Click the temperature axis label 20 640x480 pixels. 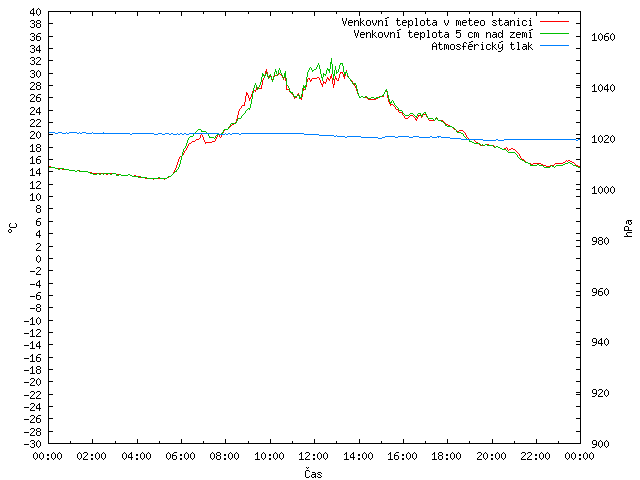tap(36, 136)
